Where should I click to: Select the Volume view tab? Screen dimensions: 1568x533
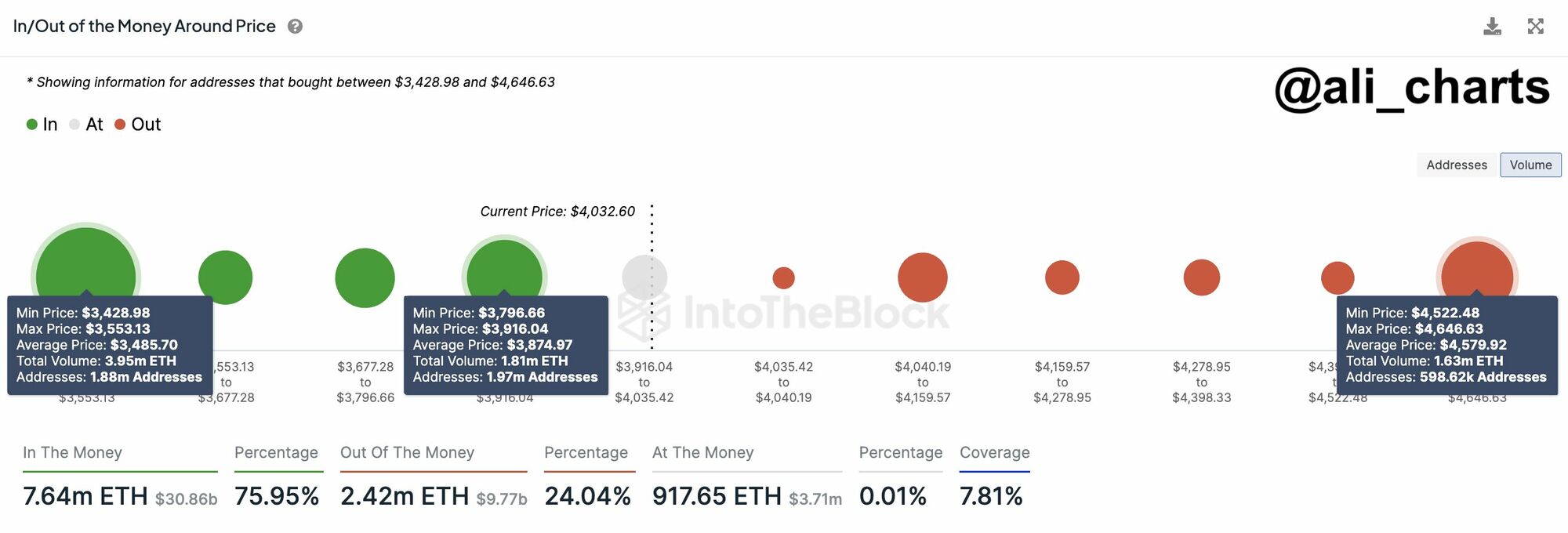click(1530, 165)
